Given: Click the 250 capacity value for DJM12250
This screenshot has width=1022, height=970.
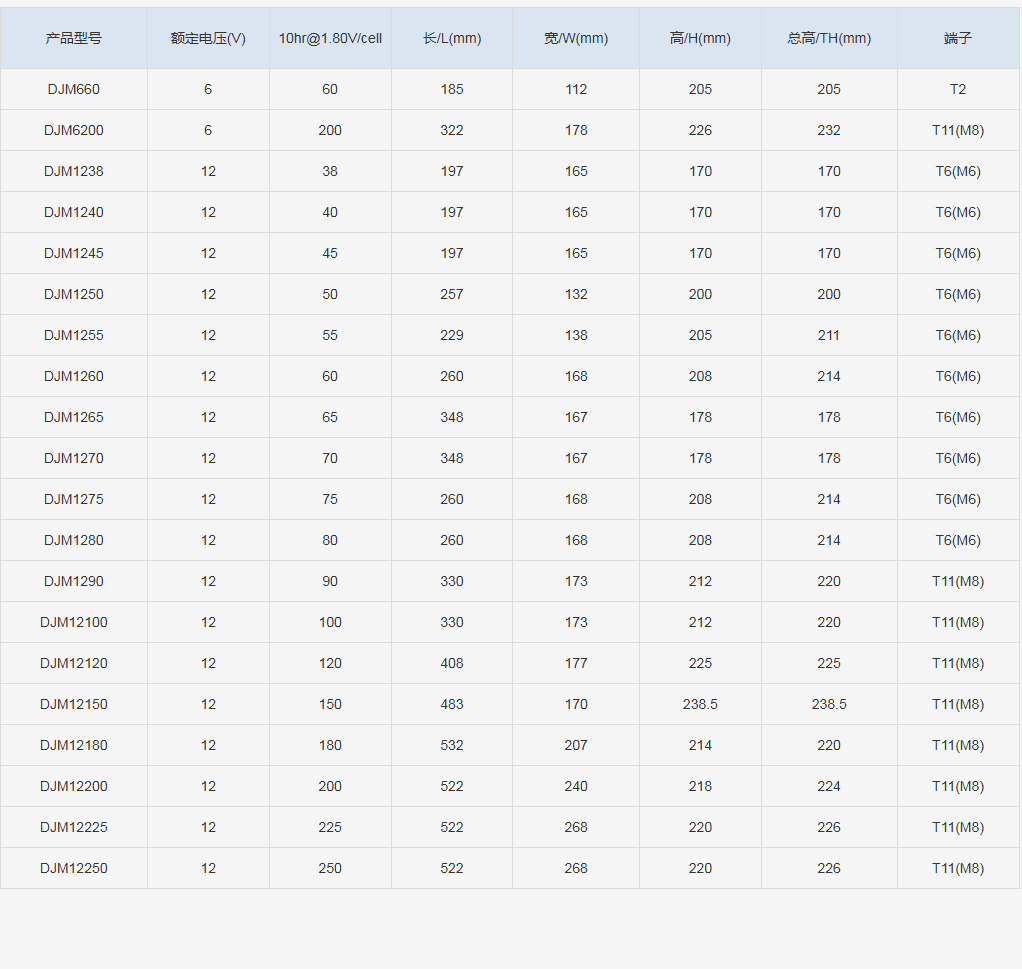Looking at the screenshot, I should point(330,869).
